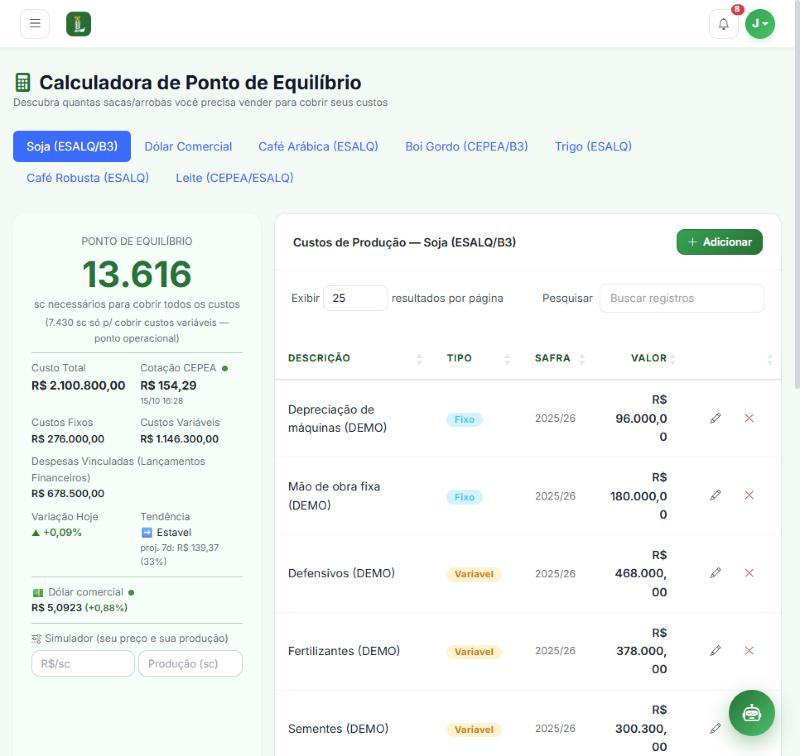Click the green Variação Hoje up triangle
The image size is (800, 756).
[35, 533]
